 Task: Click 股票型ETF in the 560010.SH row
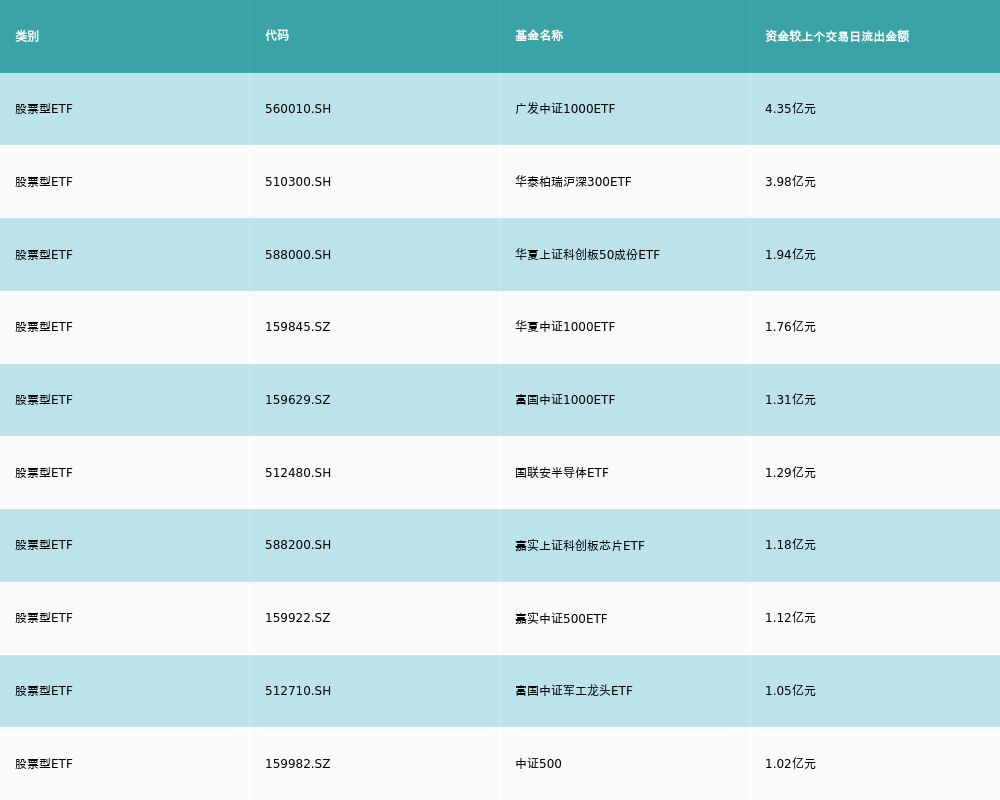44,109
